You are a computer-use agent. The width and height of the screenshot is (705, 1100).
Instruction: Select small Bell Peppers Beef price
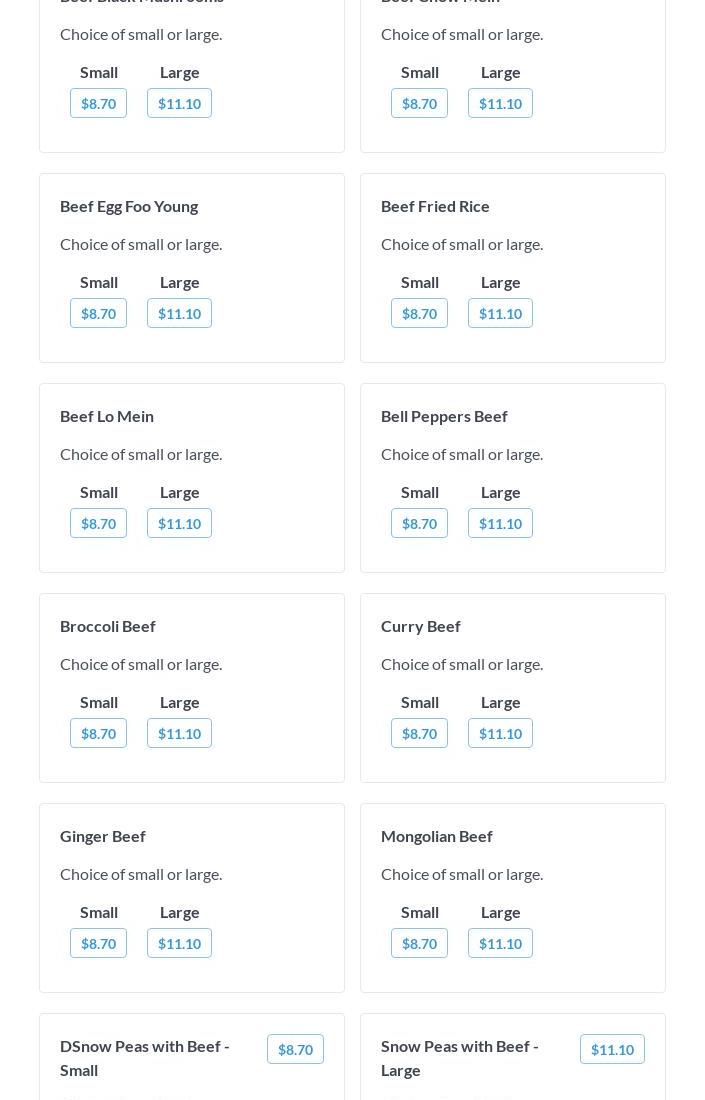pyautogui.click(x=419, y=523)
